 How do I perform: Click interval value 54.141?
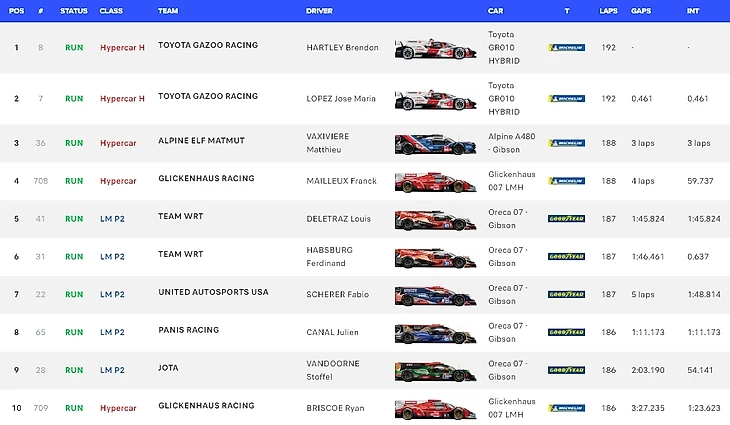pyautogui.click(x=700, y=370)
